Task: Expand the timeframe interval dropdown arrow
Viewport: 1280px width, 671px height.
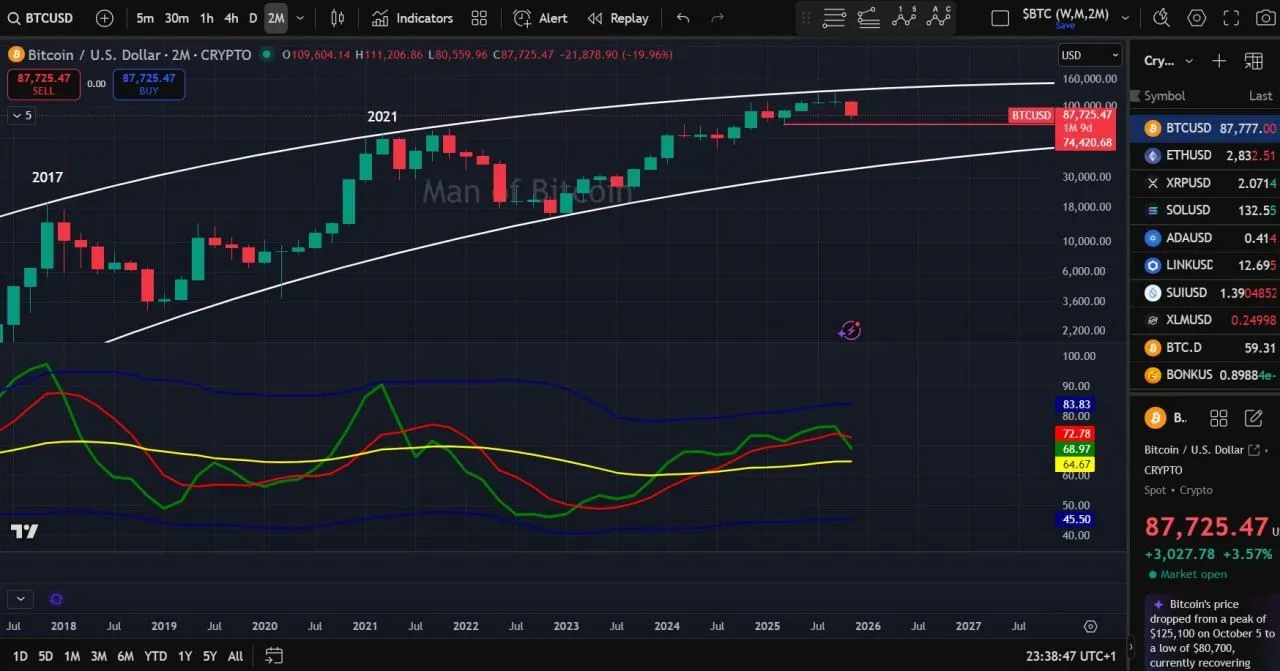Action: tap(300, 18)
